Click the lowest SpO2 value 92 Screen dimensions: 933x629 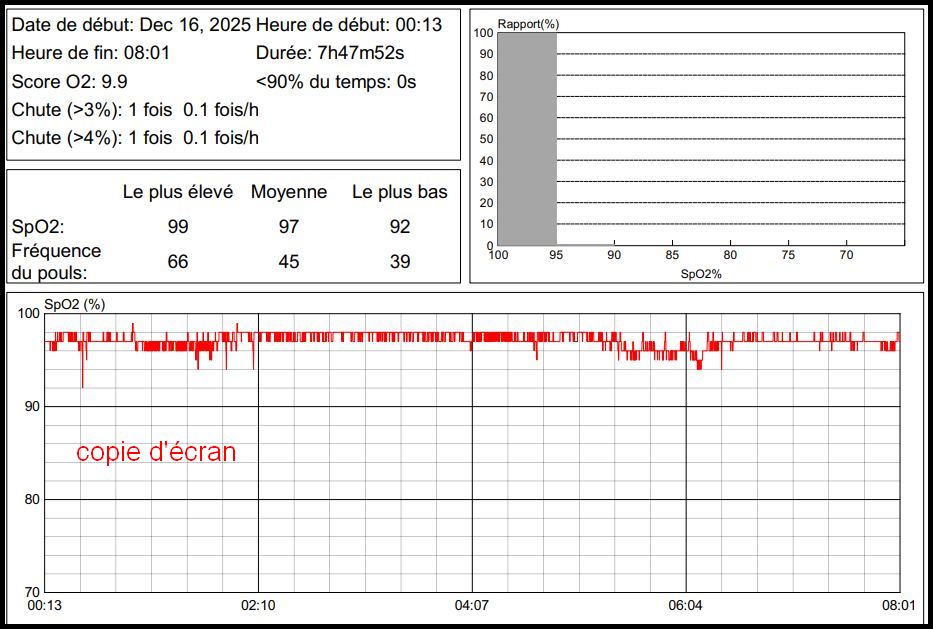pos(399,227)
